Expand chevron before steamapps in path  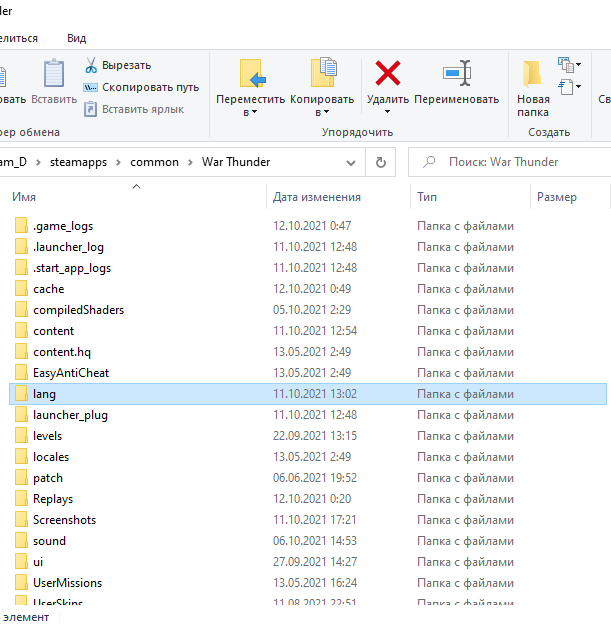tap(38, 162)
